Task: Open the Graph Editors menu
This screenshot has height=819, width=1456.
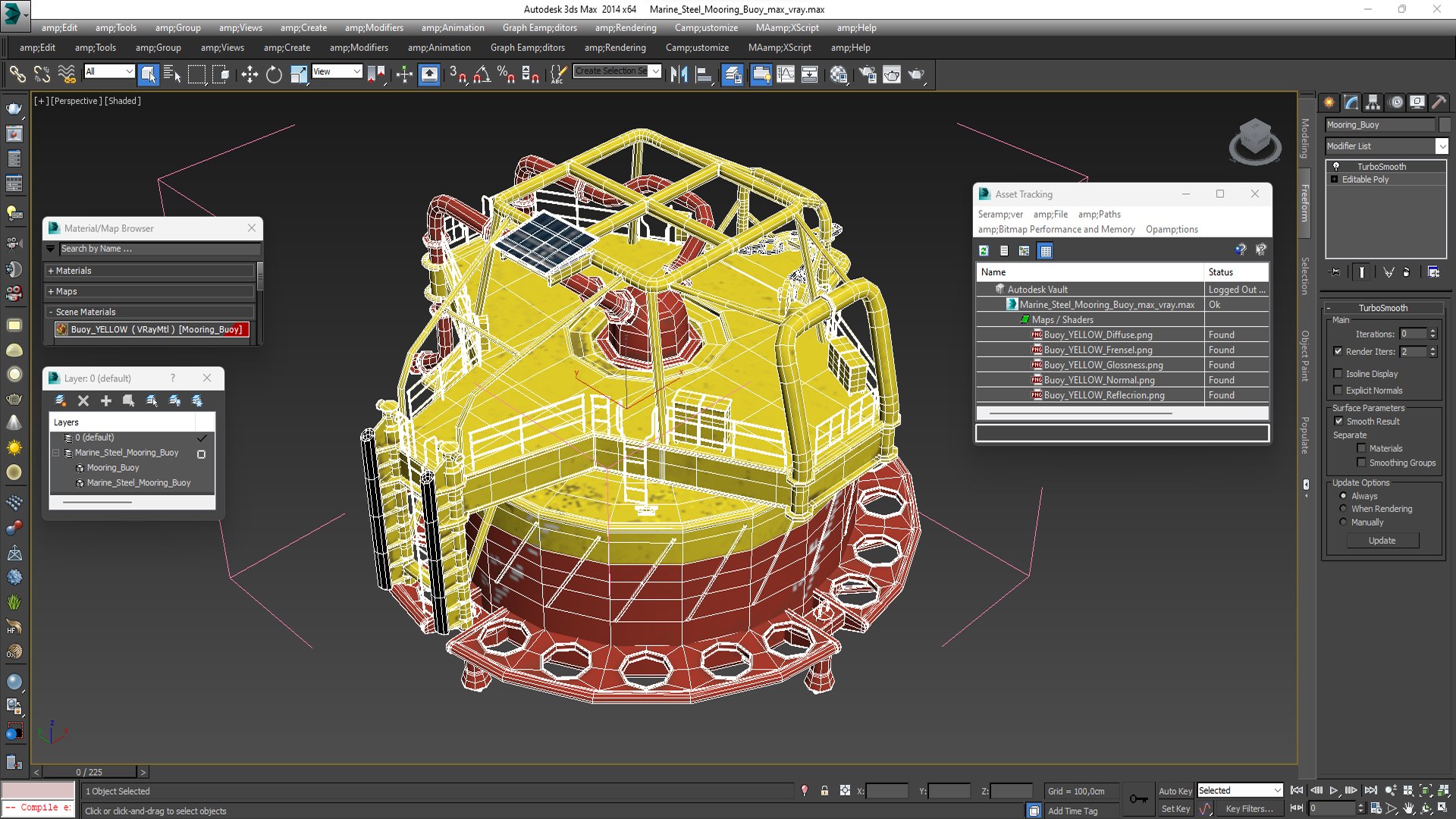Action: [x=539, y=28]
